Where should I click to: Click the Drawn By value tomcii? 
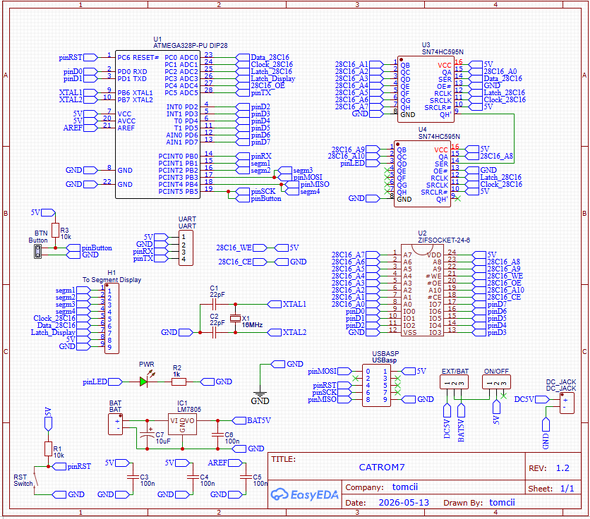pyautogui.click(x=502, y=502)
